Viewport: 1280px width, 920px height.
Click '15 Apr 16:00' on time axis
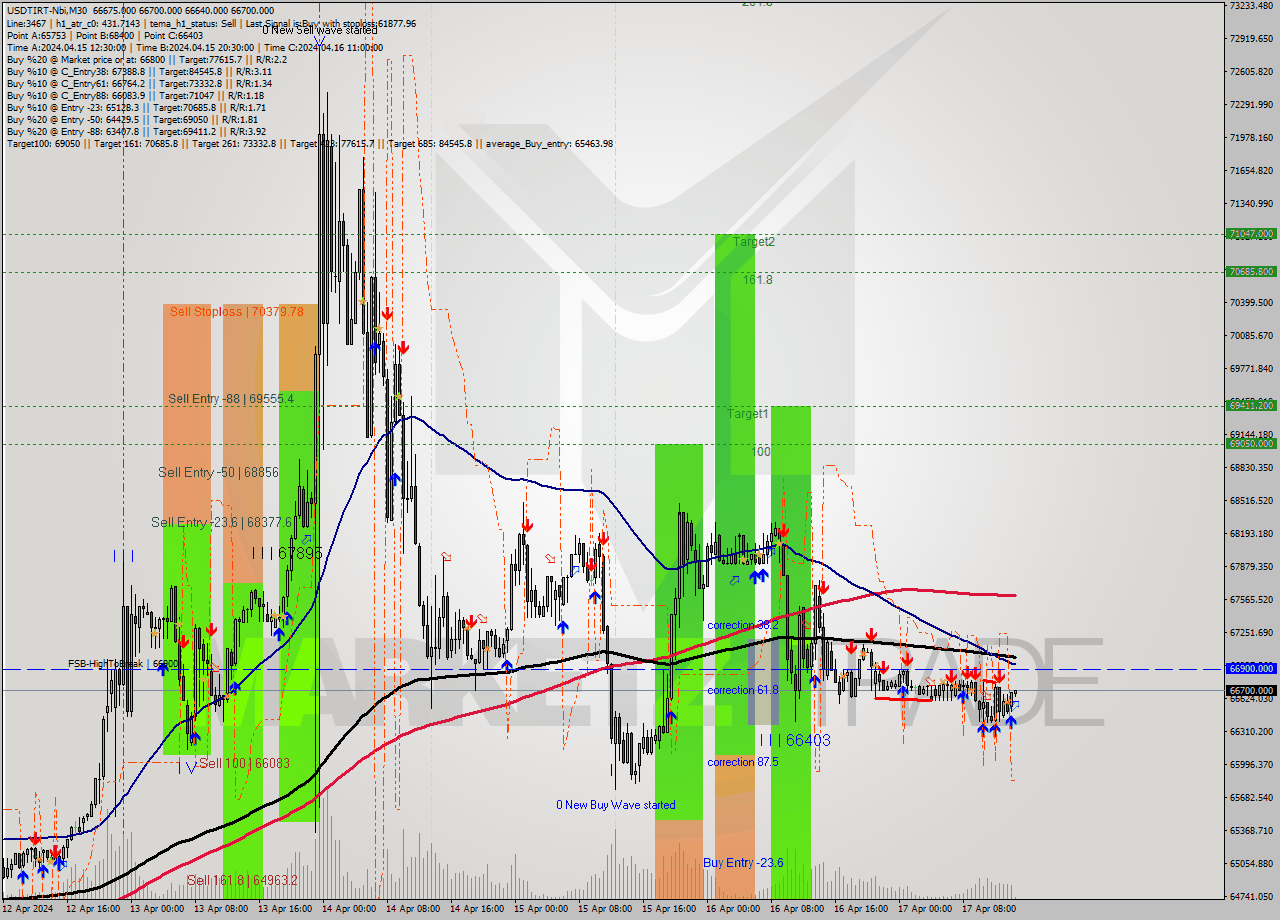668,909
